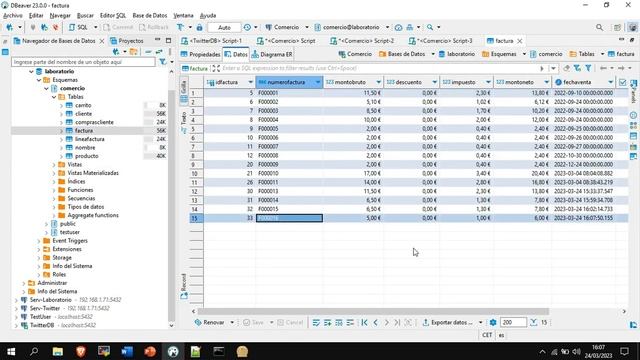Viewport: 640px width, 360px height.
Task: Open File Explorer from taskbar
Action: 58,351
